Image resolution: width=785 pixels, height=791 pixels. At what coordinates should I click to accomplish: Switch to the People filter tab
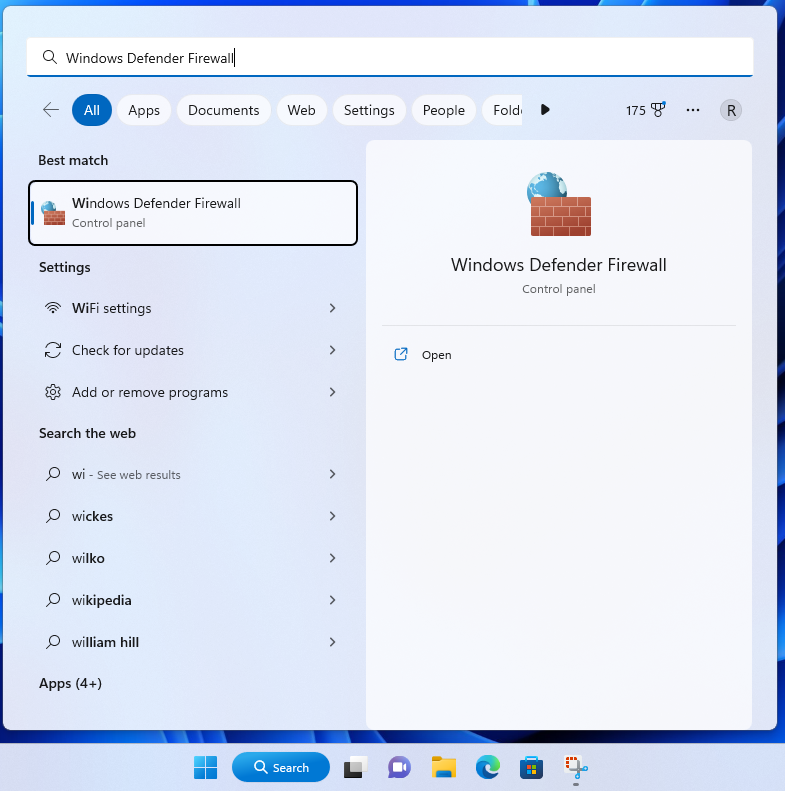443,110
